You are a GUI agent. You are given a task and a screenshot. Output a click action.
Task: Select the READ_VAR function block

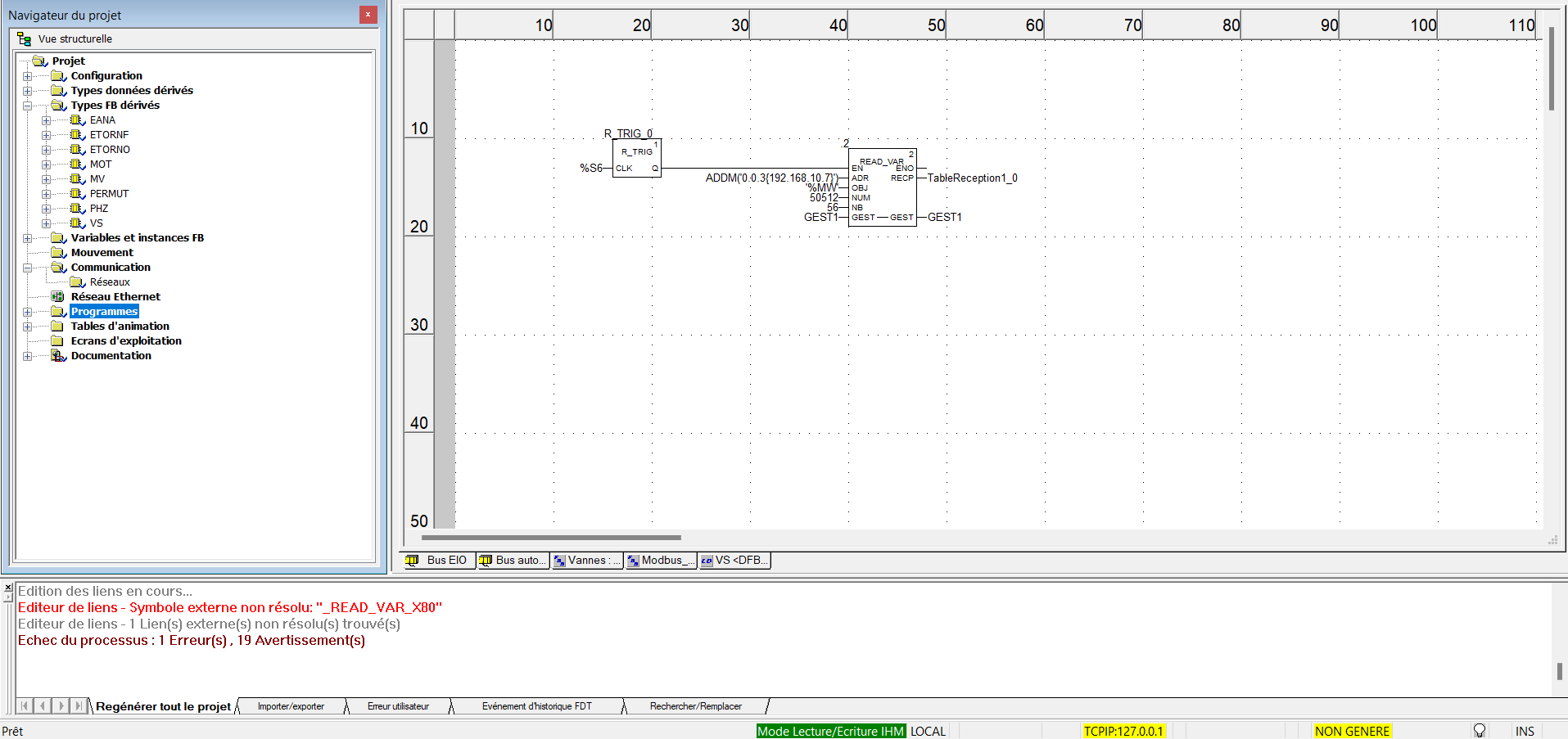coord(882,188)
